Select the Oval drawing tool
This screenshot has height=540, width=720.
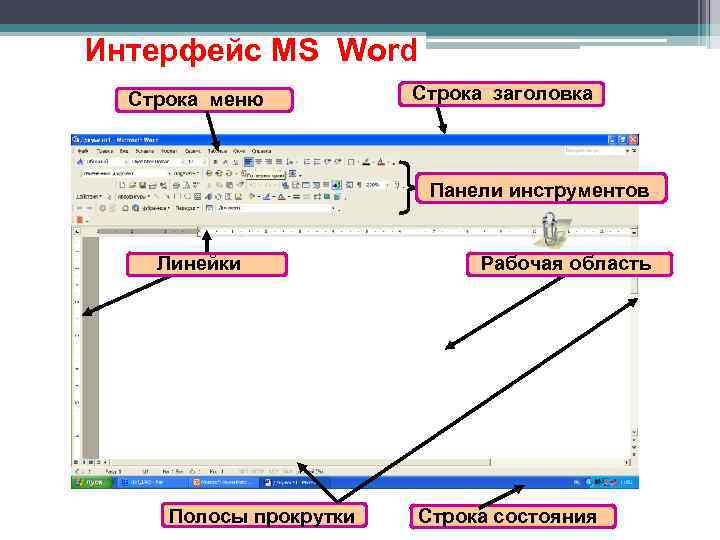pos(187,197)
